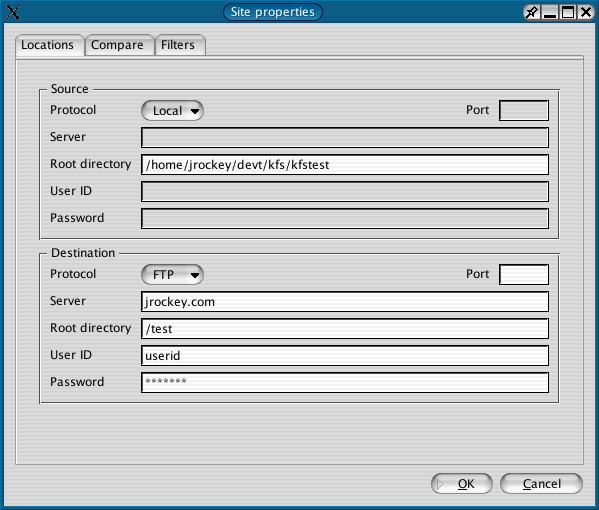This screenshot has width=599, height=510.
Task: Maximize the Site properties window
Action: [568, 12]
